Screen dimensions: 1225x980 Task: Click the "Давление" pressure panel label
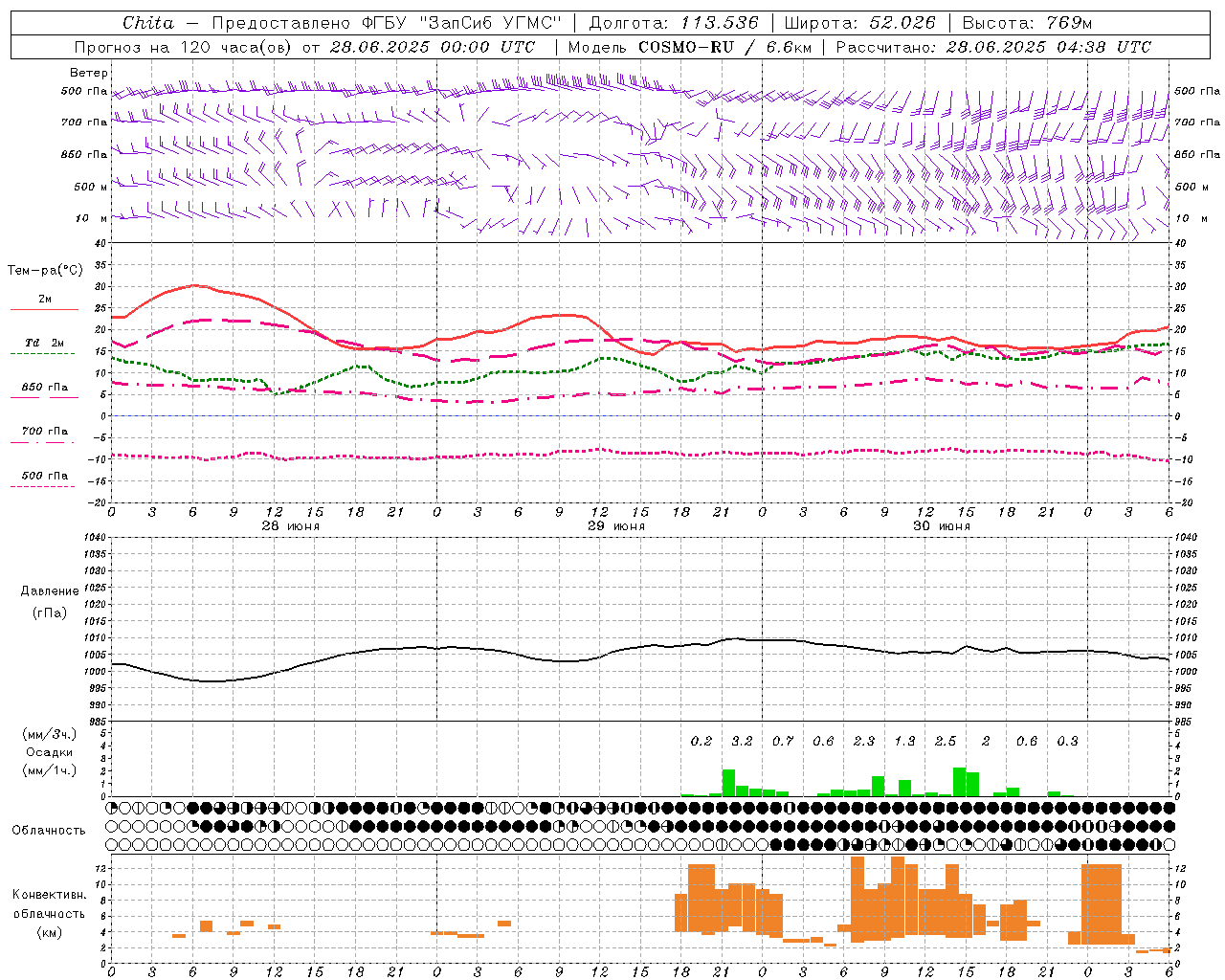50,591
